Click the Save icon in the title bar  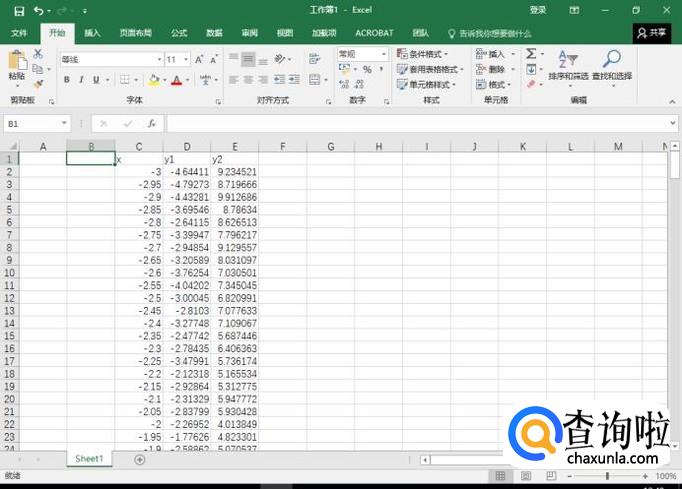(19, 11)
